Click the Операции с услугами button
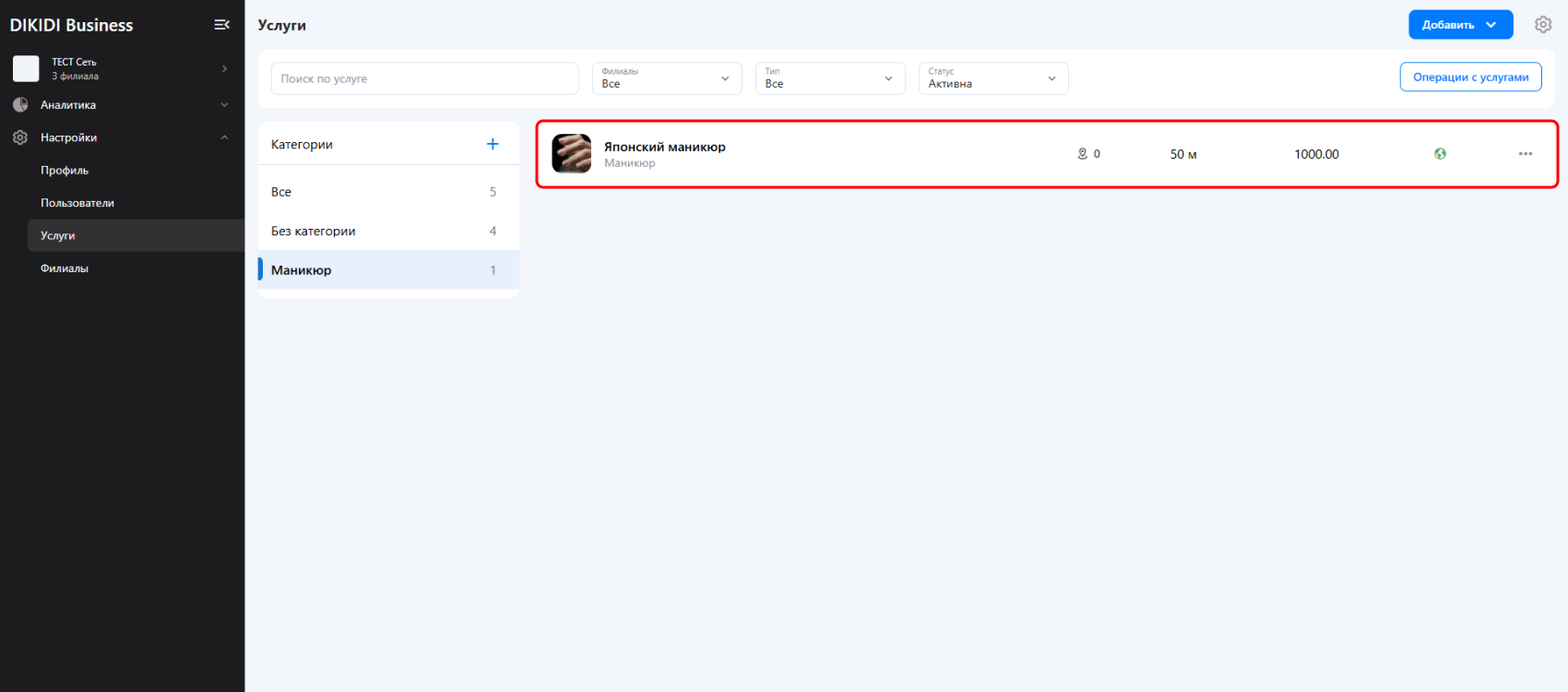 click(1470, 78)
